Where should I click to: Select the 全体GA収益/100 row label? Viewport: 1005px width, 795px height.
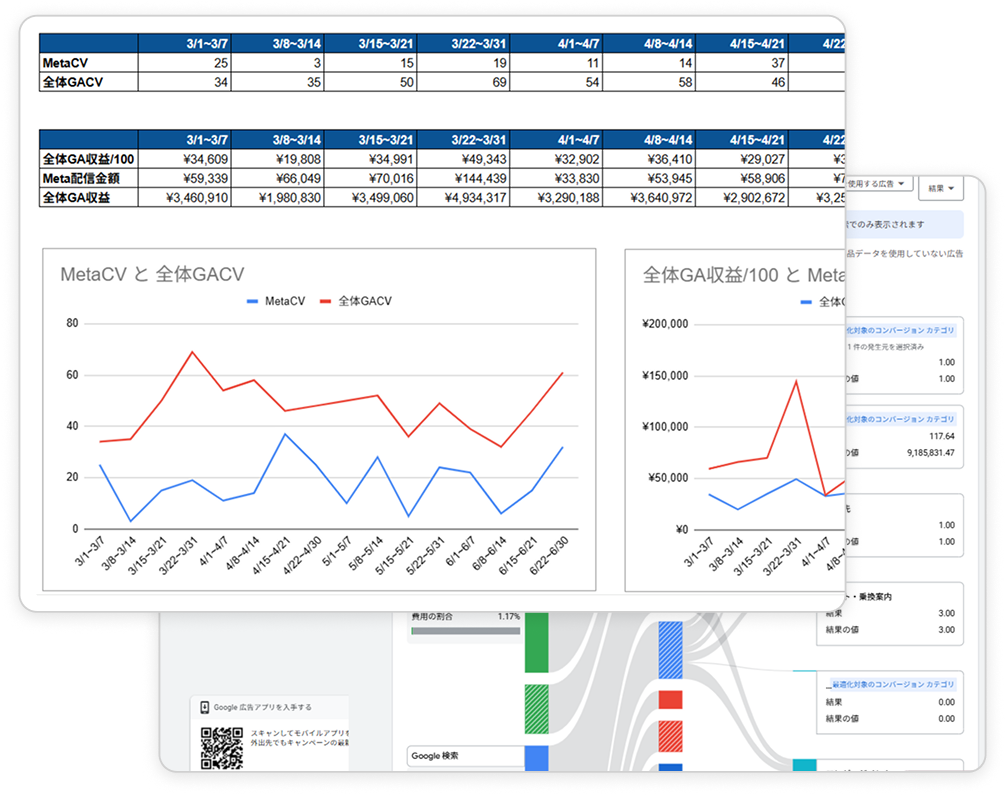[88, 159]
